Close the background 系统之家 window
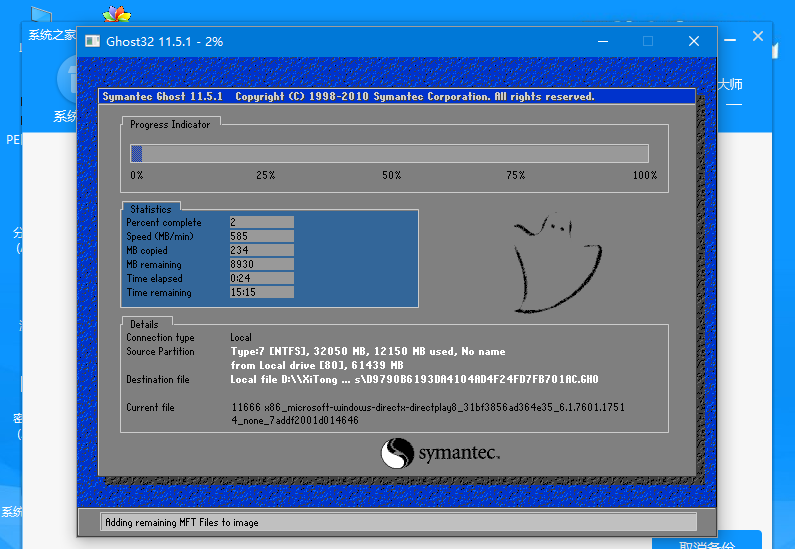The width and height of the screenshot is (795, 549). (758, 37)
